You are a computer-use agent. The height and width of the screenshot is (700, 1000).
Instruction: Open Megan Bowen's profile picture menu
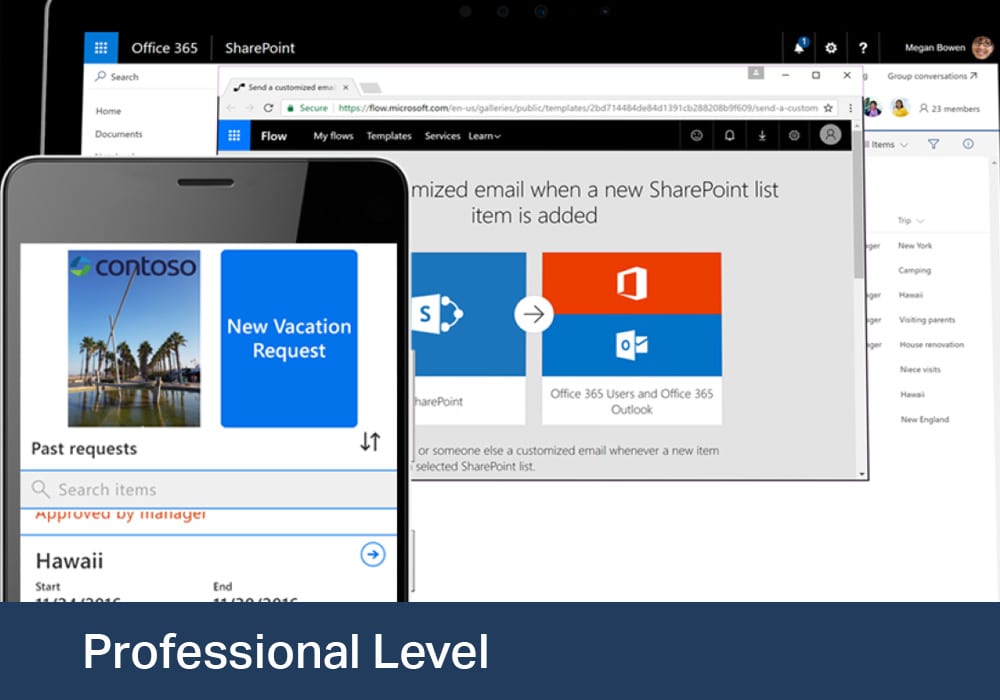tap(982, 47)
